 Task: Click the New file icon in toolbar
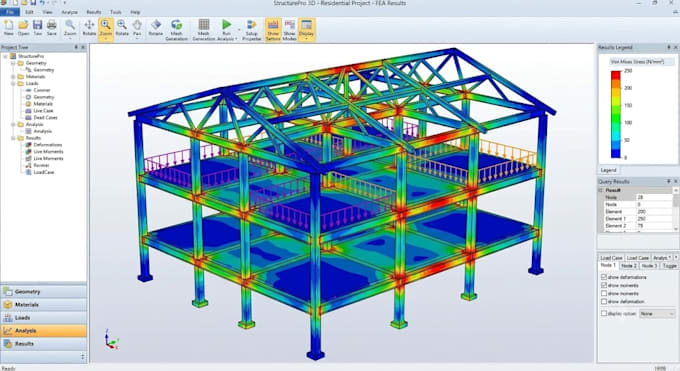8,25
